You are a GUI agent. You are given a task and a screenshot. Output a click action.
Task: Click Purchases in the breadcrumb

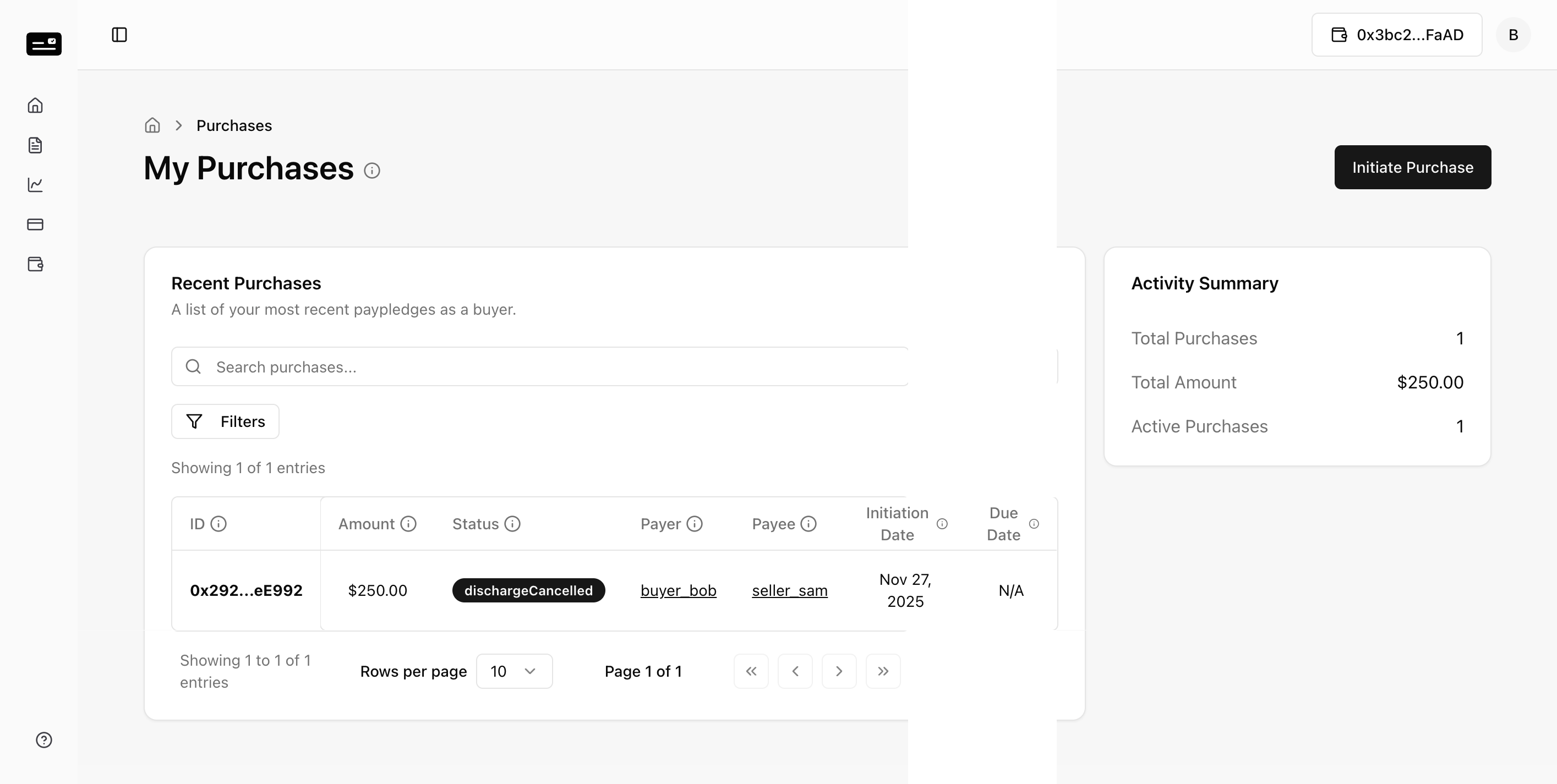[x=234, y=125]
